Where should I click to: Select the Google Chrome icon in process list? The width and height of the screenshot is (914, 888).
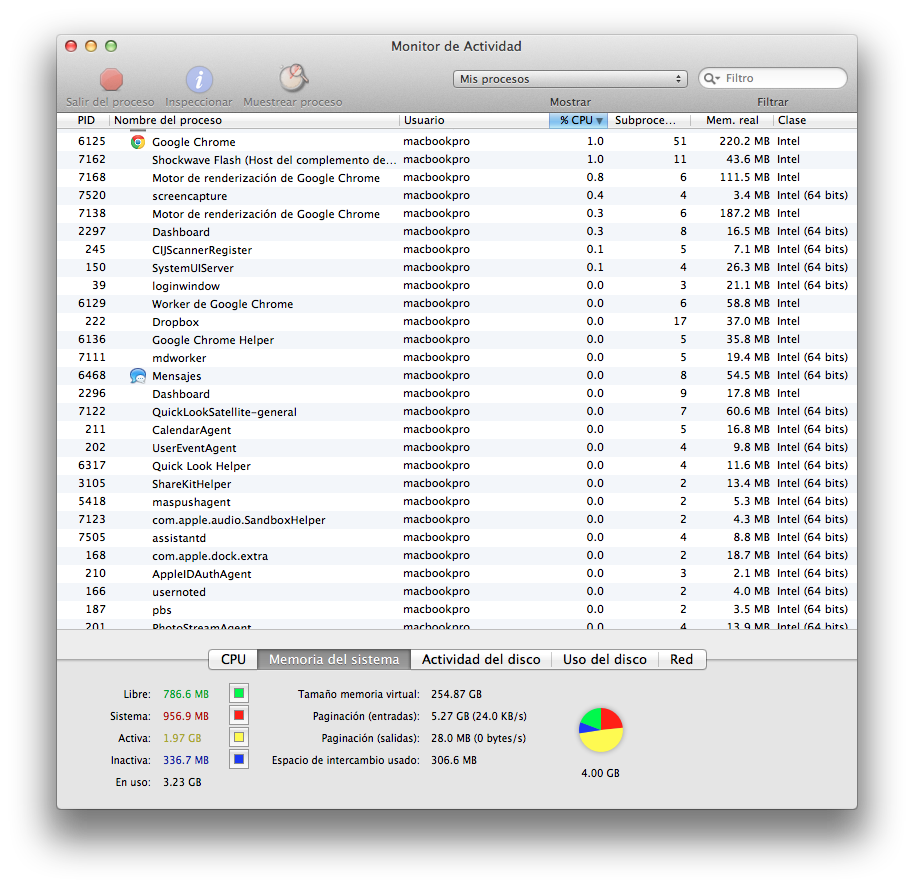(138, 142)
